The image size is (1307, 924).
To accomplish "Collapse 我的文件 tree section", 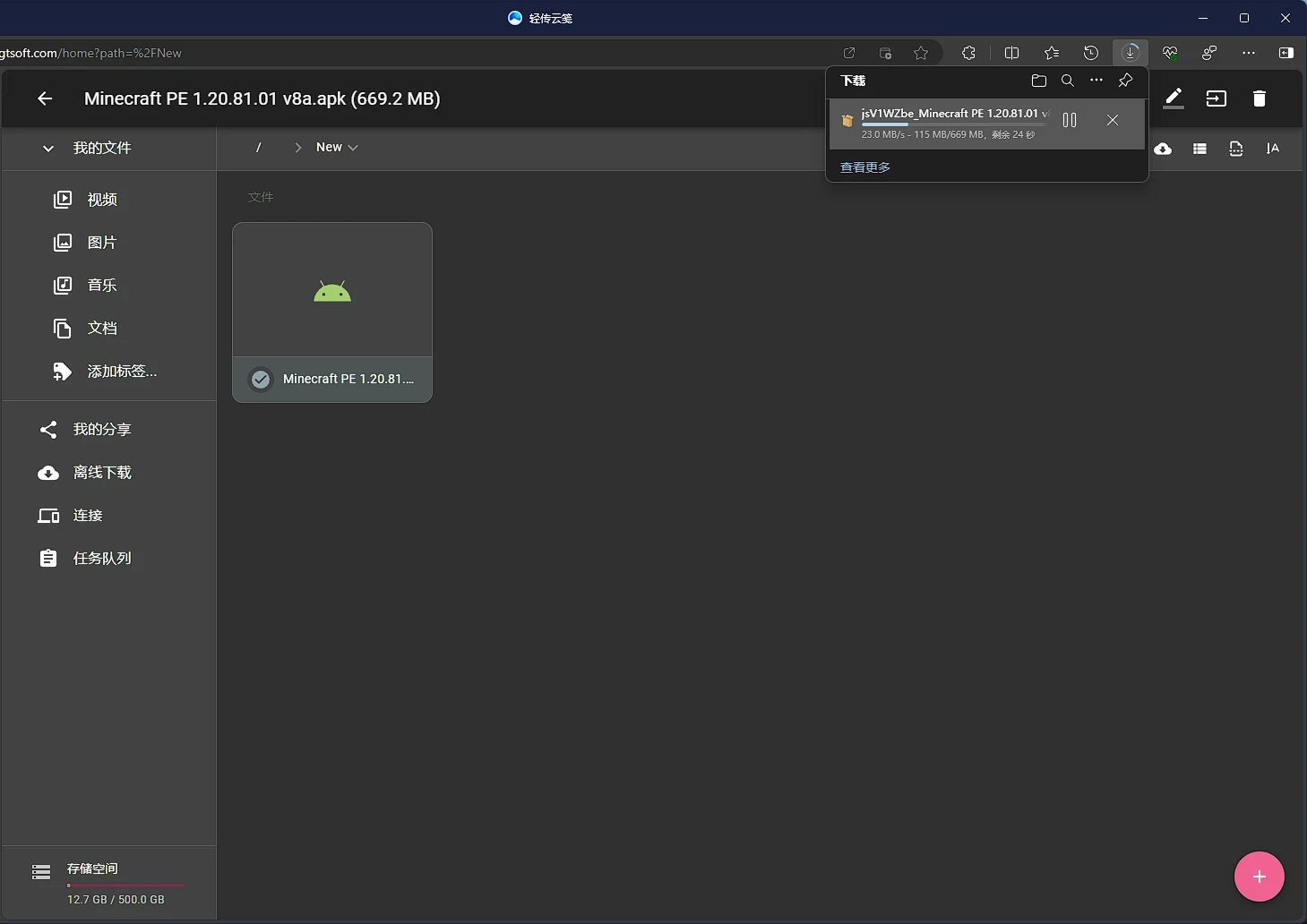I will [x=48, y=149].
